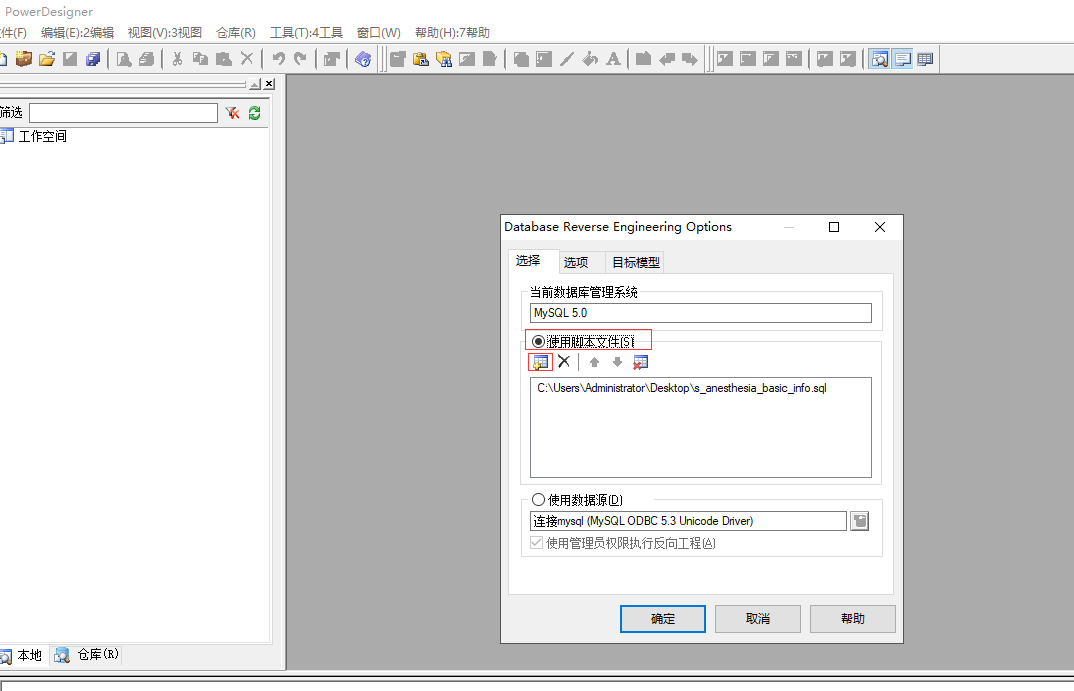1074x691 pixels.
Task: Click the 取消 button
Action: (x=757, y=619)
